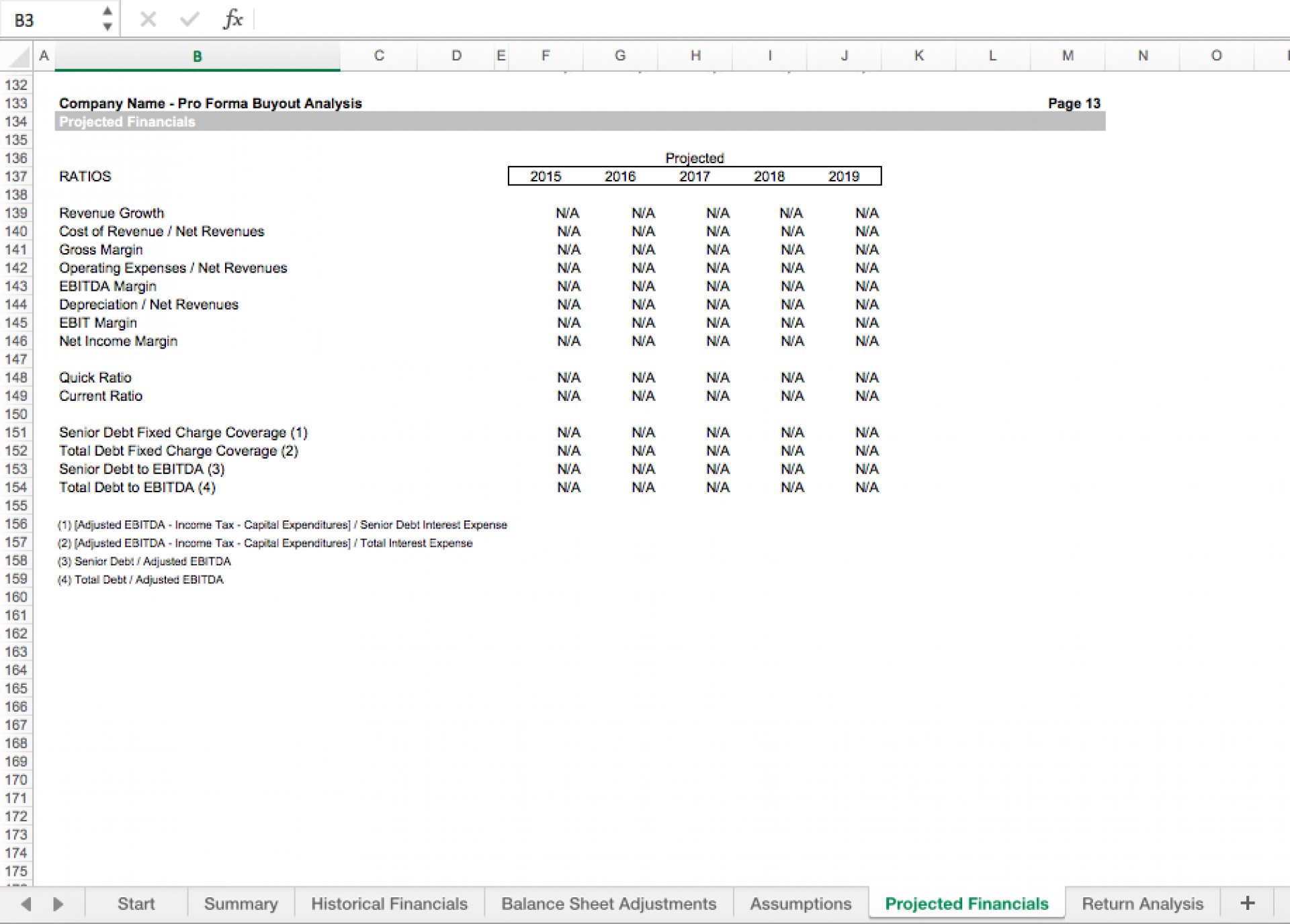Select row 148 header
1290x924 pixels.
pyautogui.click(x=16, y=377)
